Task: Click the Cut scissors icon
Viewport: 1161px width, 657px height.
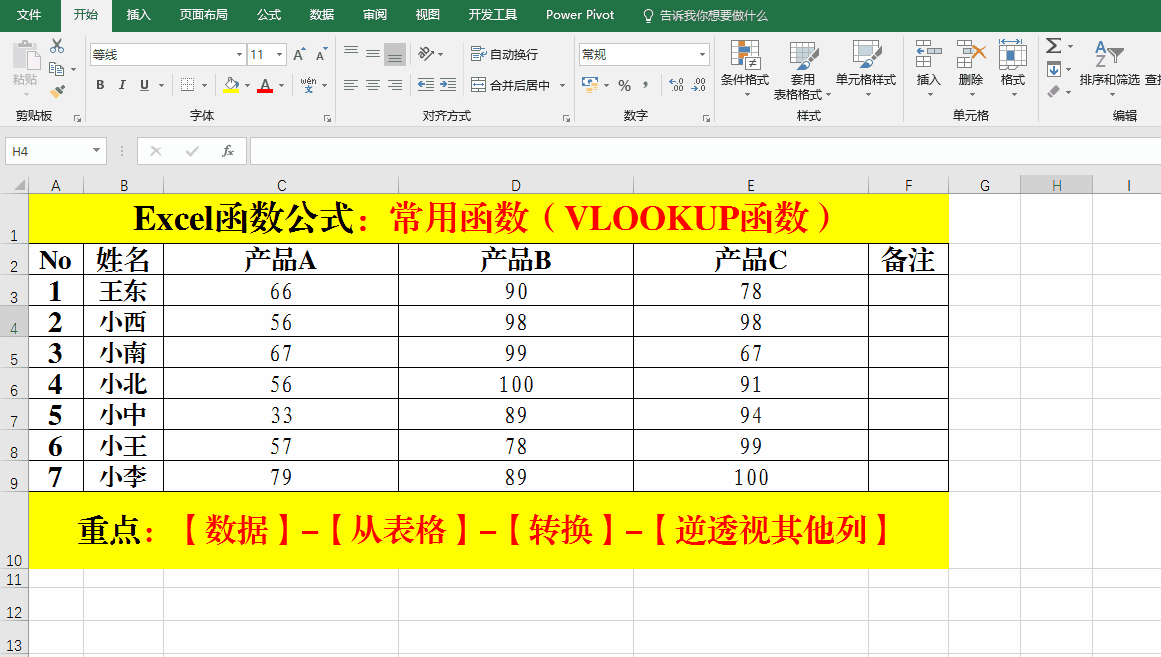Action: coord(57,46)
